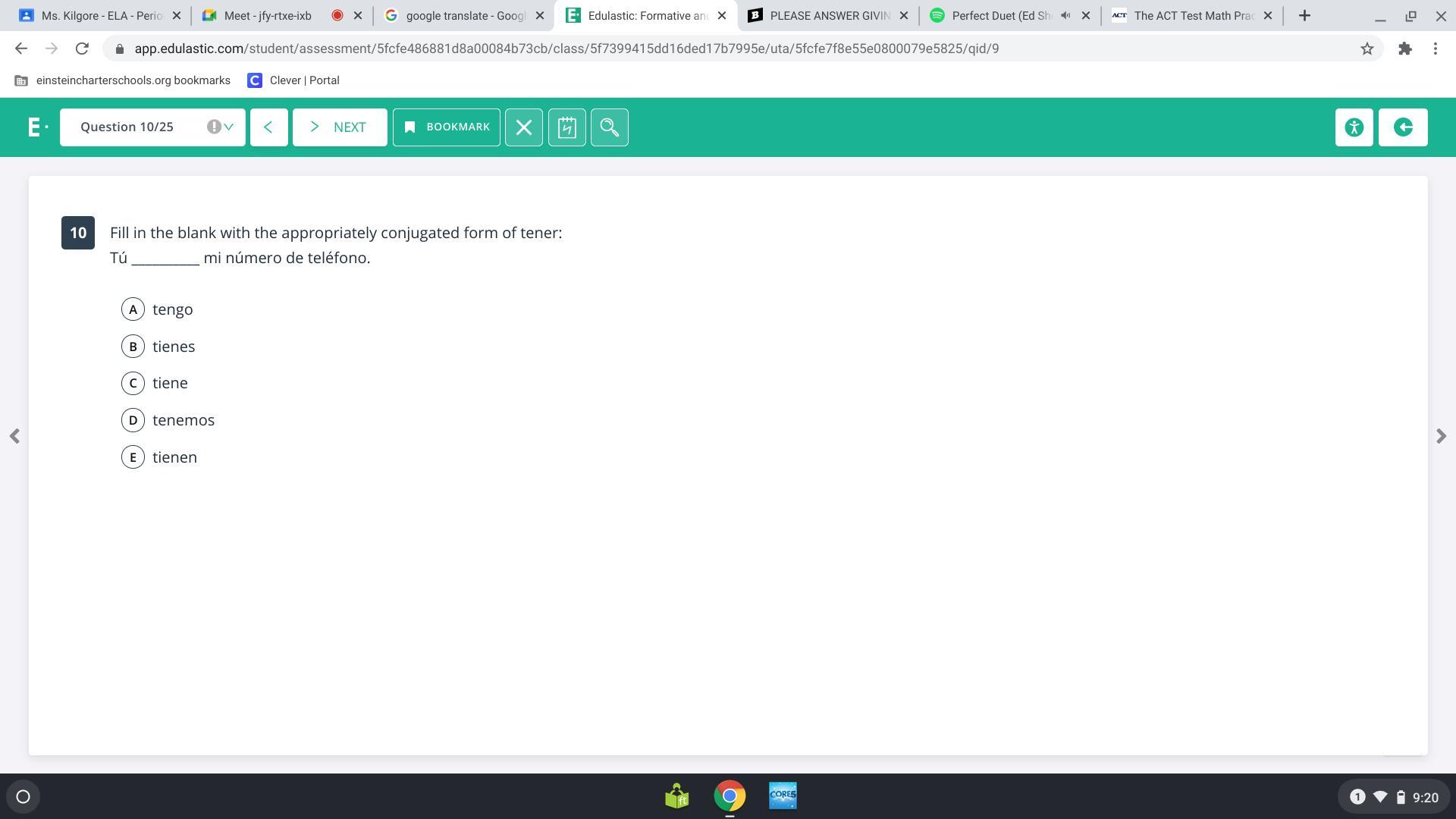Activate the cross-out answer eliminator tool
The width and height of the screenshot is (1456, 819).
[524, 127]
